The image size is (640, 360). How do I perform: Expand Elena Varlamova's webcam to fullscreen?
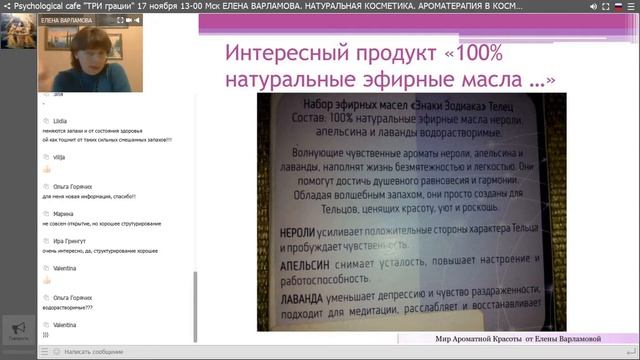pos(120,20)
